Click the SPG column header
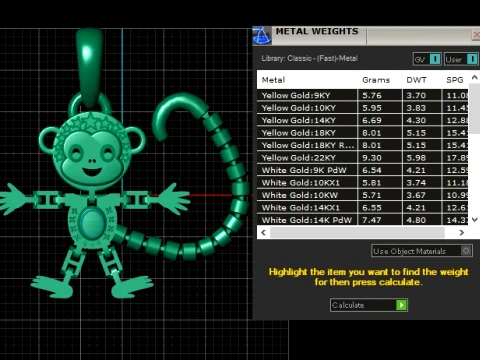 [455, 80]
